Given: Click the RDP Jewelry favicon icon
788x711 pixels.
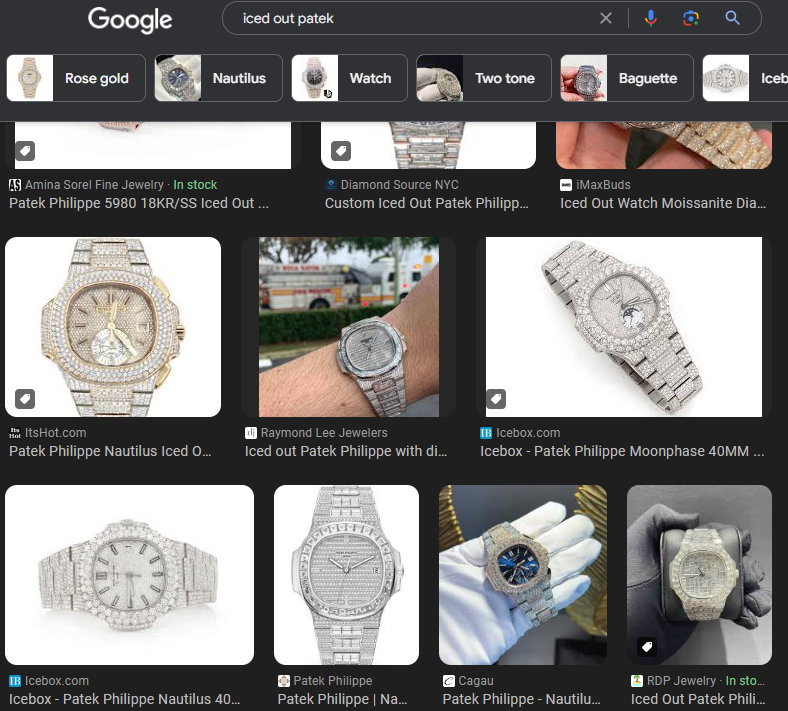Looking at the screenshot, I should [x=637, y=681].
